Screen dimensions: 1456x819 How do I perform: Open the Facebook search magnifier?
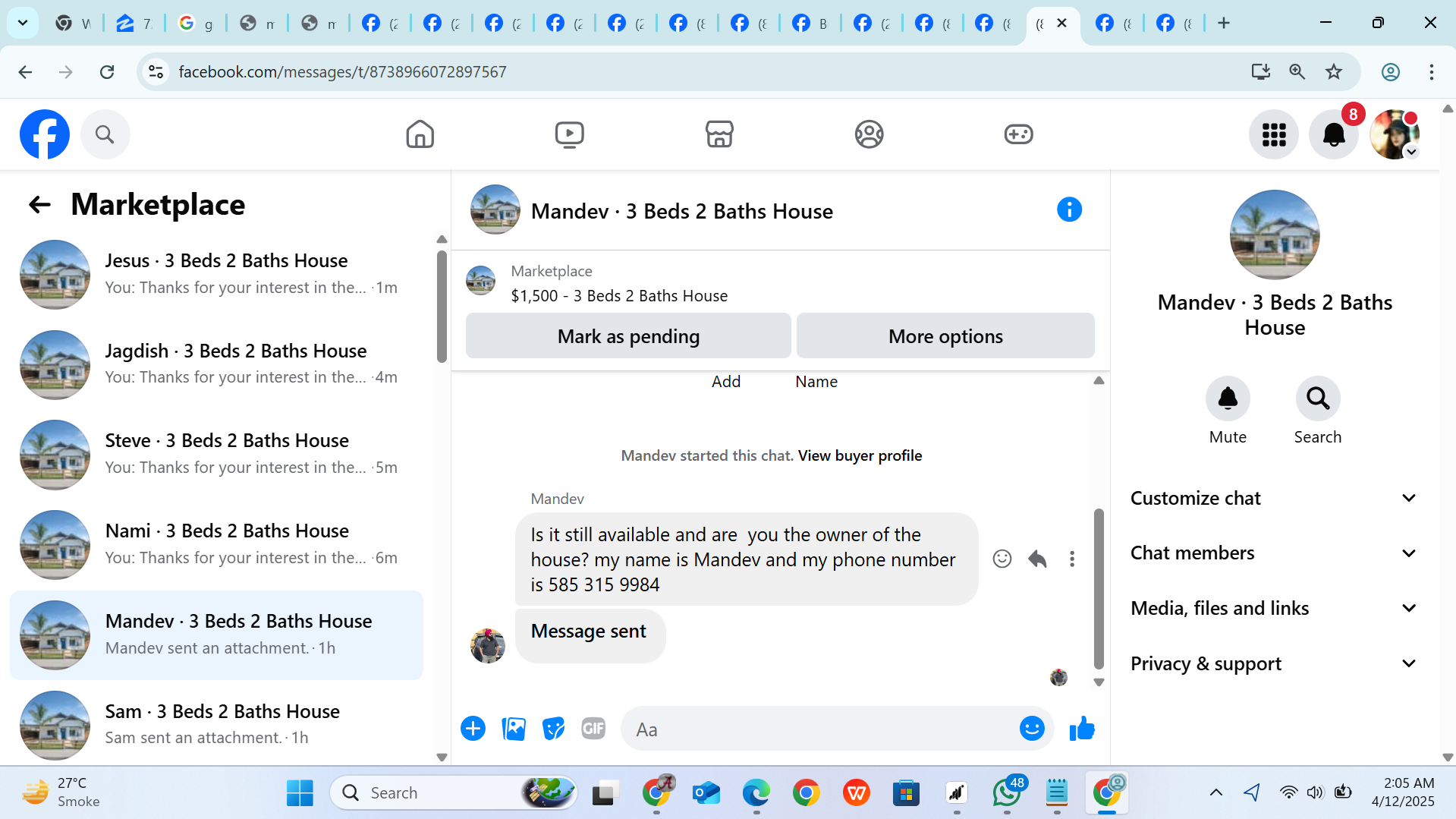coord(105,134)
